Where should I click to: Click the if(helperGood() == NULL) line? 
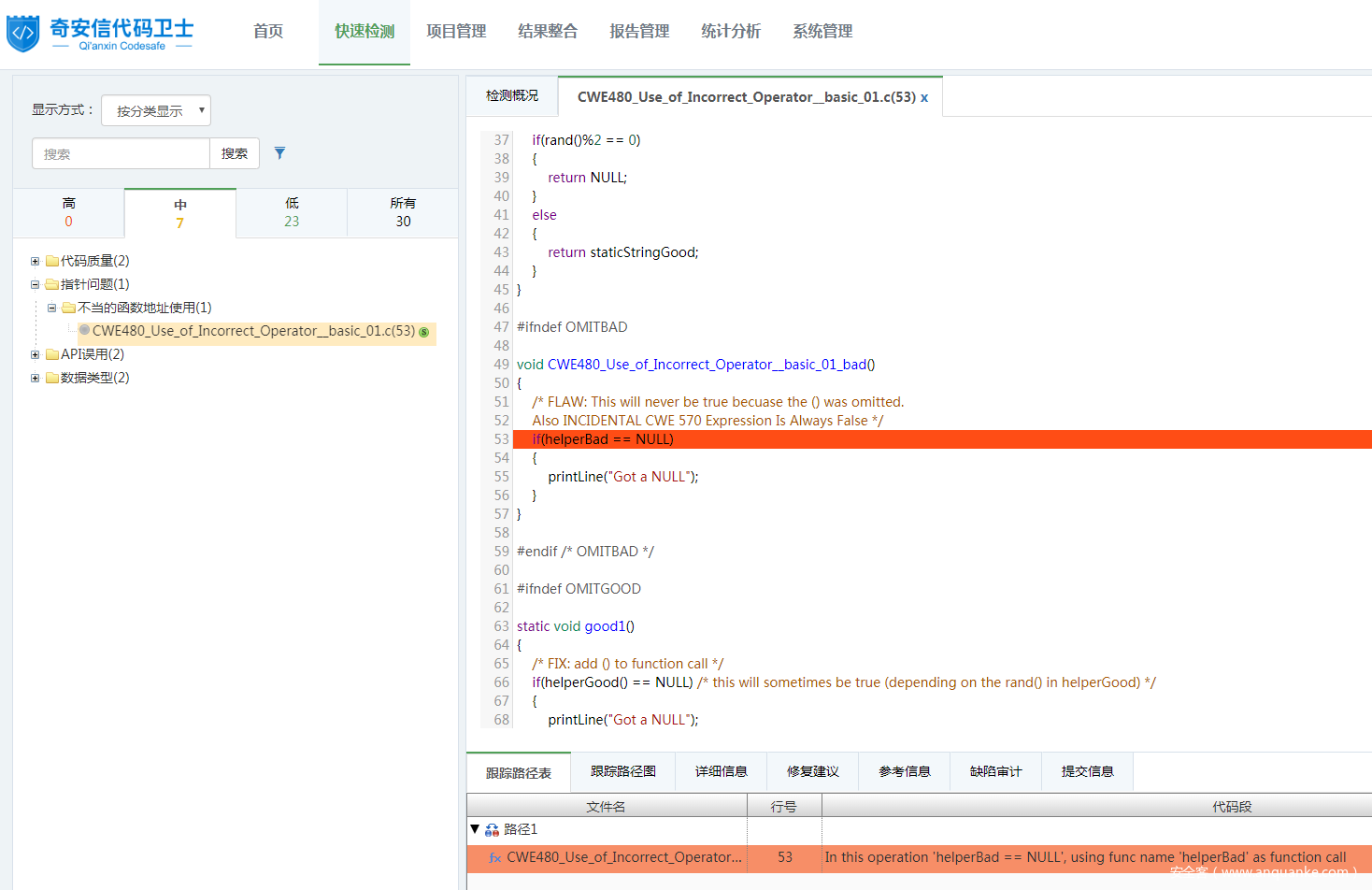(x=613, y=682)
